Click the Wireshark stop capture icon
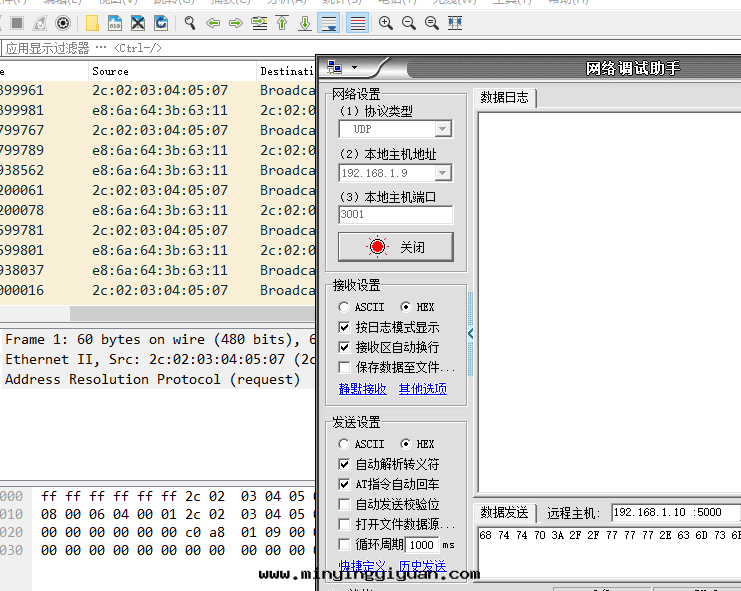The width and height of the screenshot is (741, 591). [17, 23]
